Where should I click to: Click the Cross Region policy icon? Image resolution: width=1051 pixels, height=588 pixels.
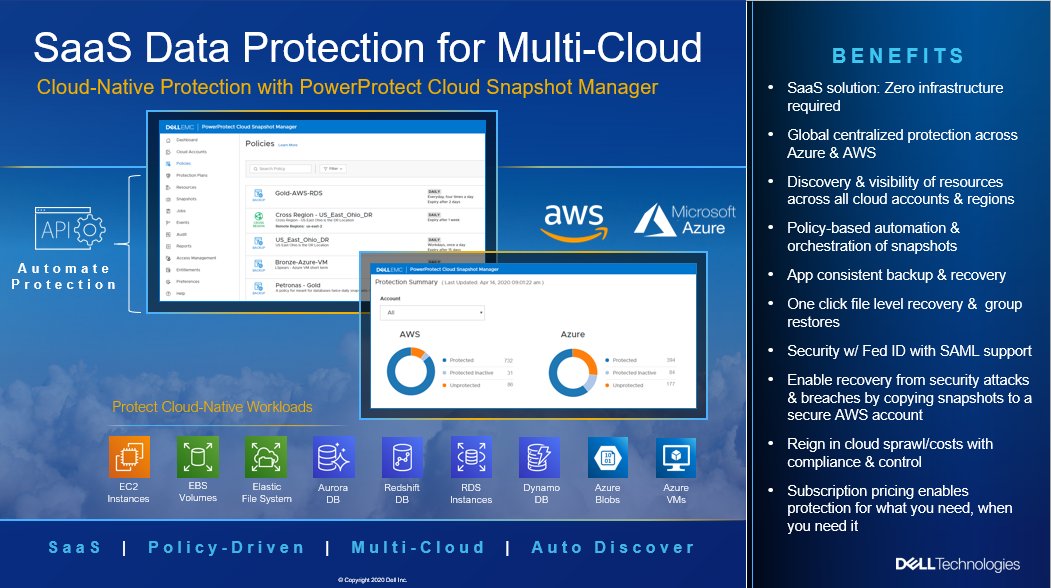click(258, 219)
